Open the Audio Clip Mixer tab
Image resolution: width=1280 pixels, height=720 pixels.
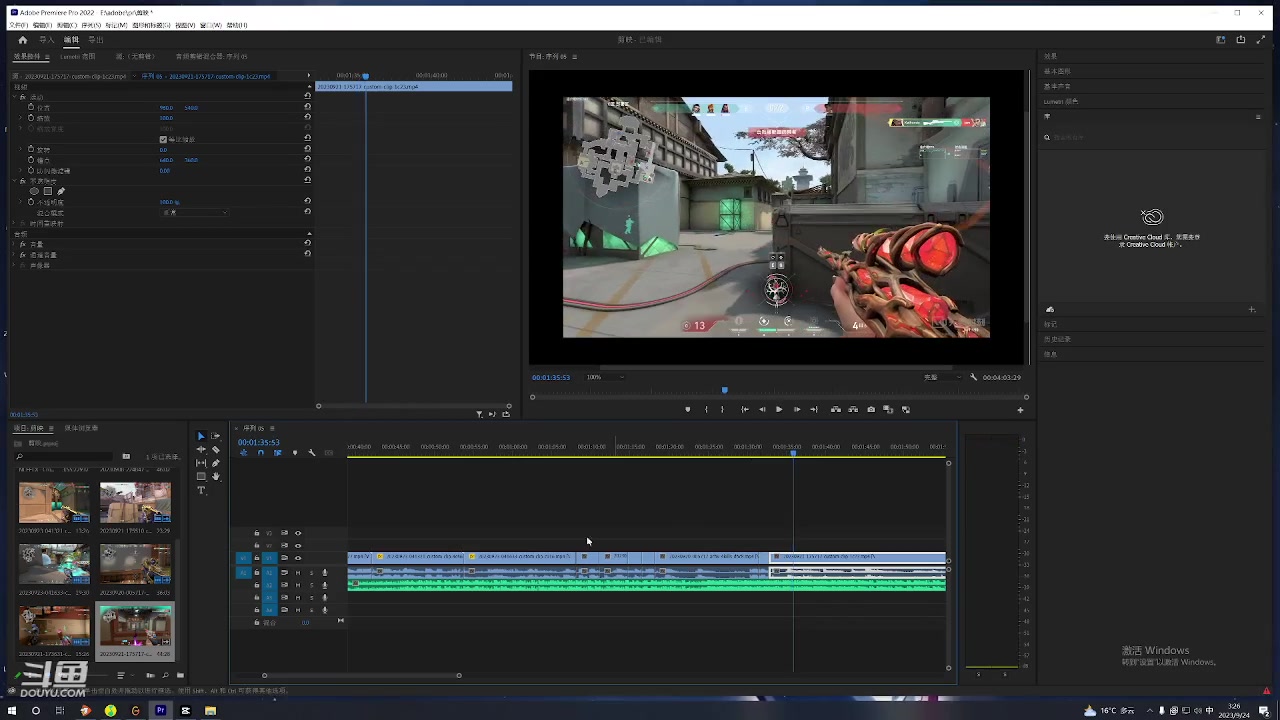211,57
